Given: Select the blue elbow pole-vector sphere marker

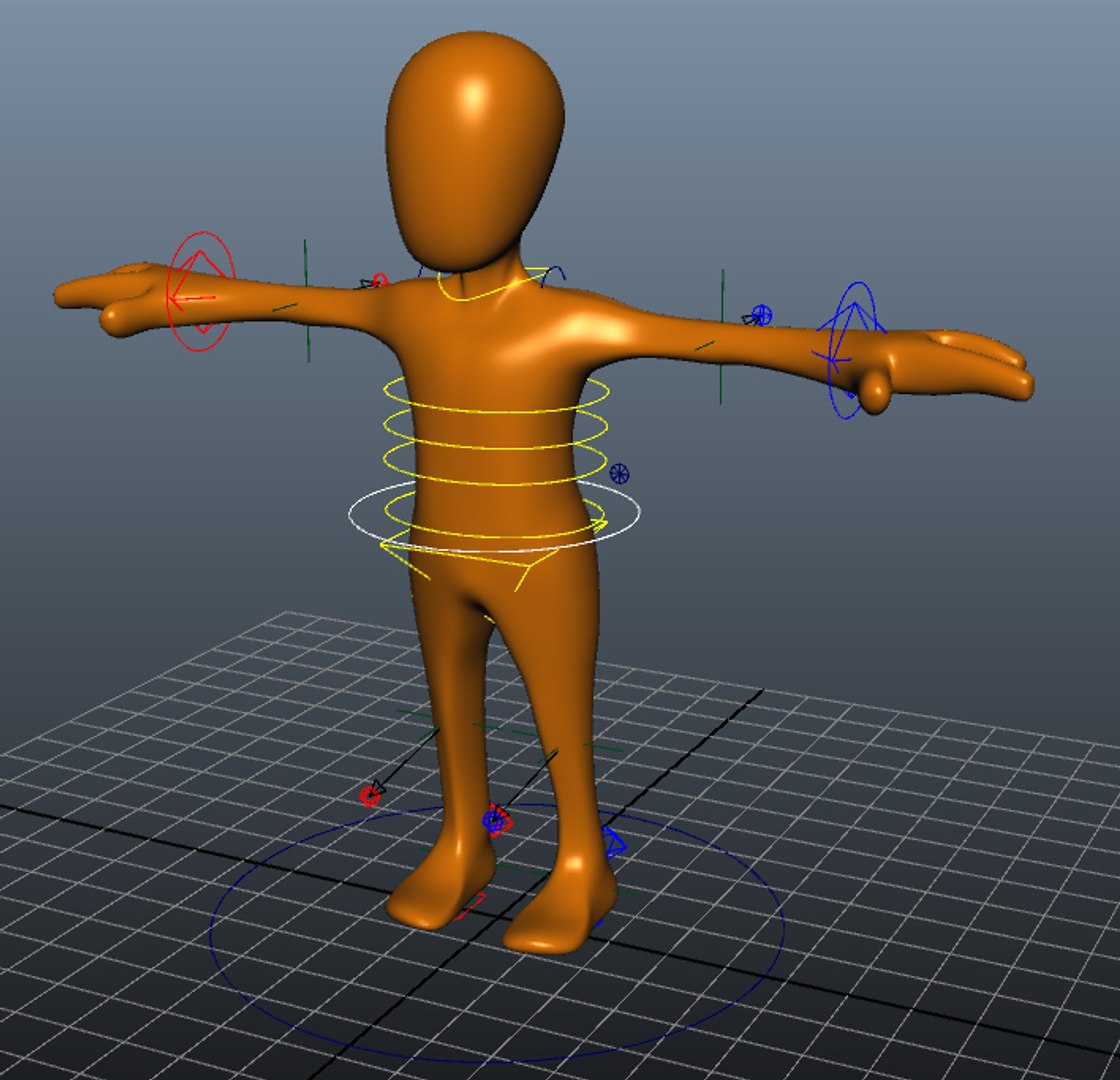Looking at the screenshot, I should [x=761, y=315].
